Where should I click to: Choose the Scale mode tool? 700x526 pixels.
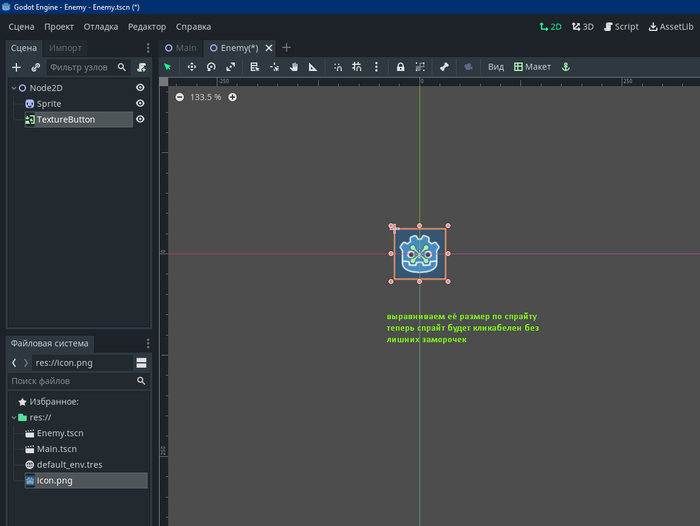tap(231, 67)
